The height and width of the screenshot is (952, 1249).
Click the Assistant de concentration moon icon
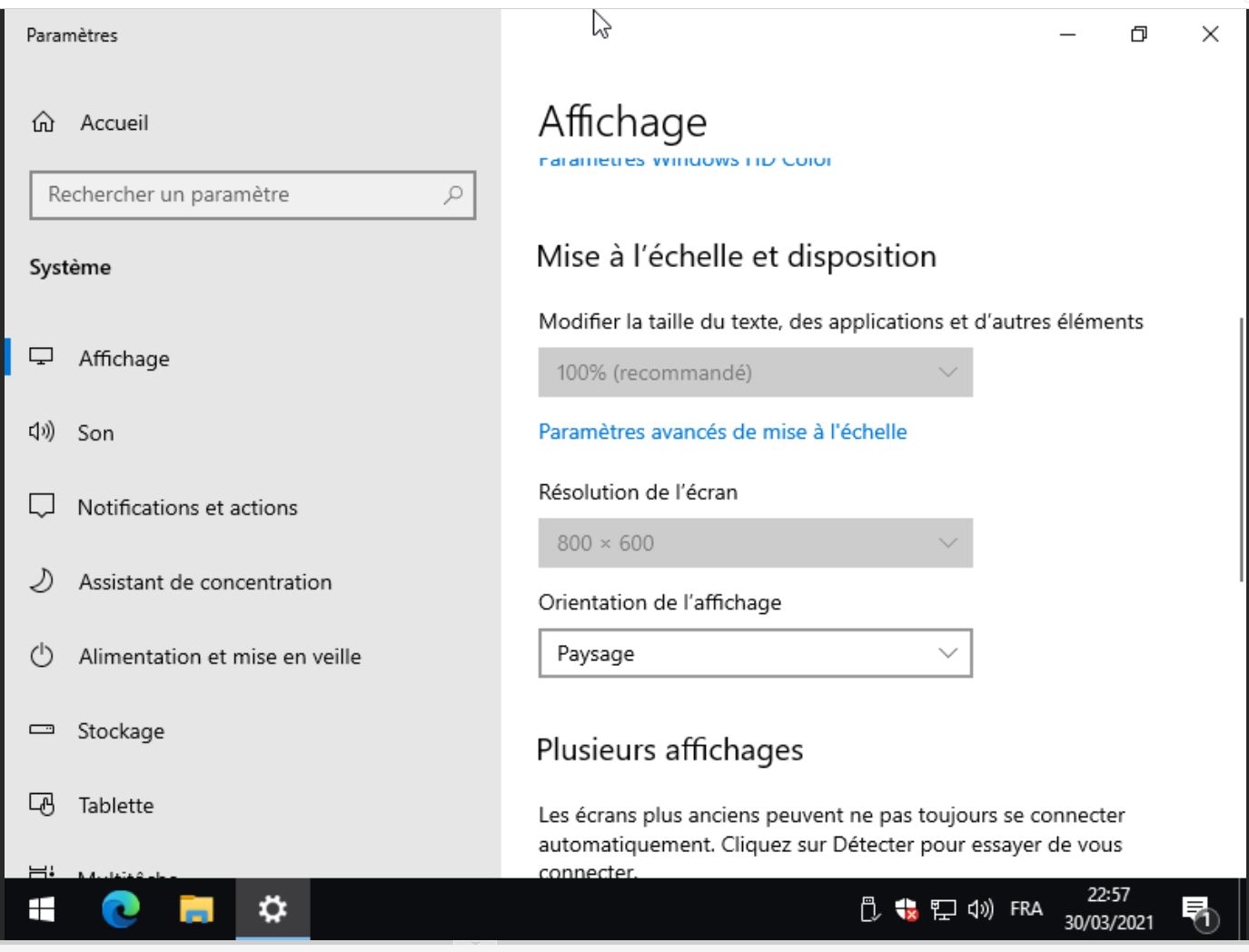coord(42,581)
